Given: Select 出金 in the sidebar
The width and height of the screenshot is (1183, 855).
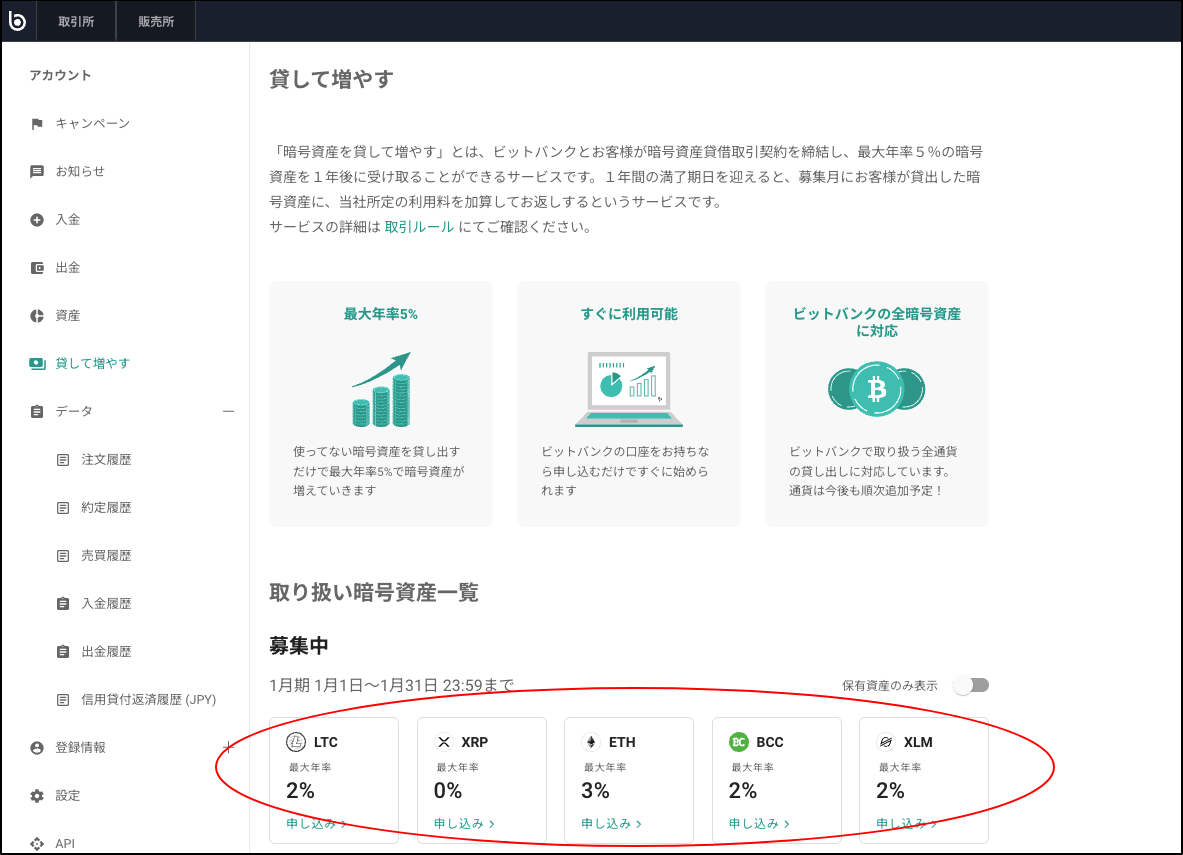Looking at the screenshot, I should [68, 268].
